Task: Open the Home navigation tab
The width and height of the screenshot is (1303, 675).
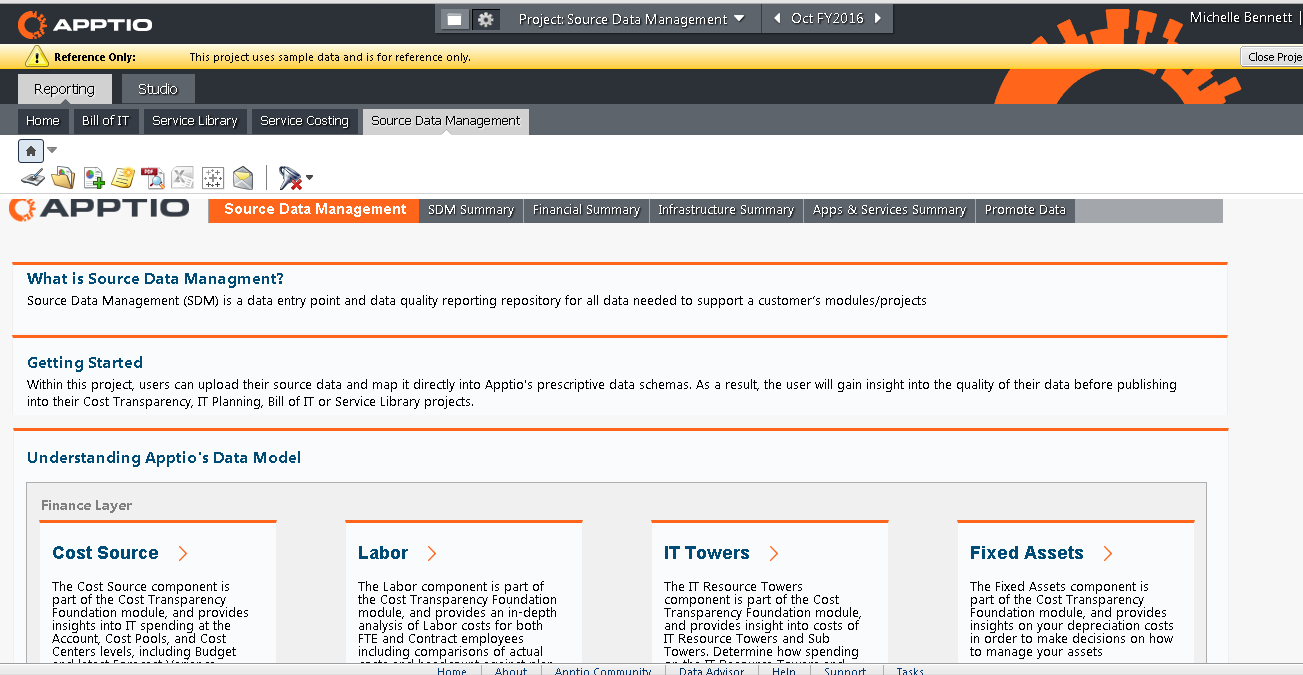Action: click(43, 121)
